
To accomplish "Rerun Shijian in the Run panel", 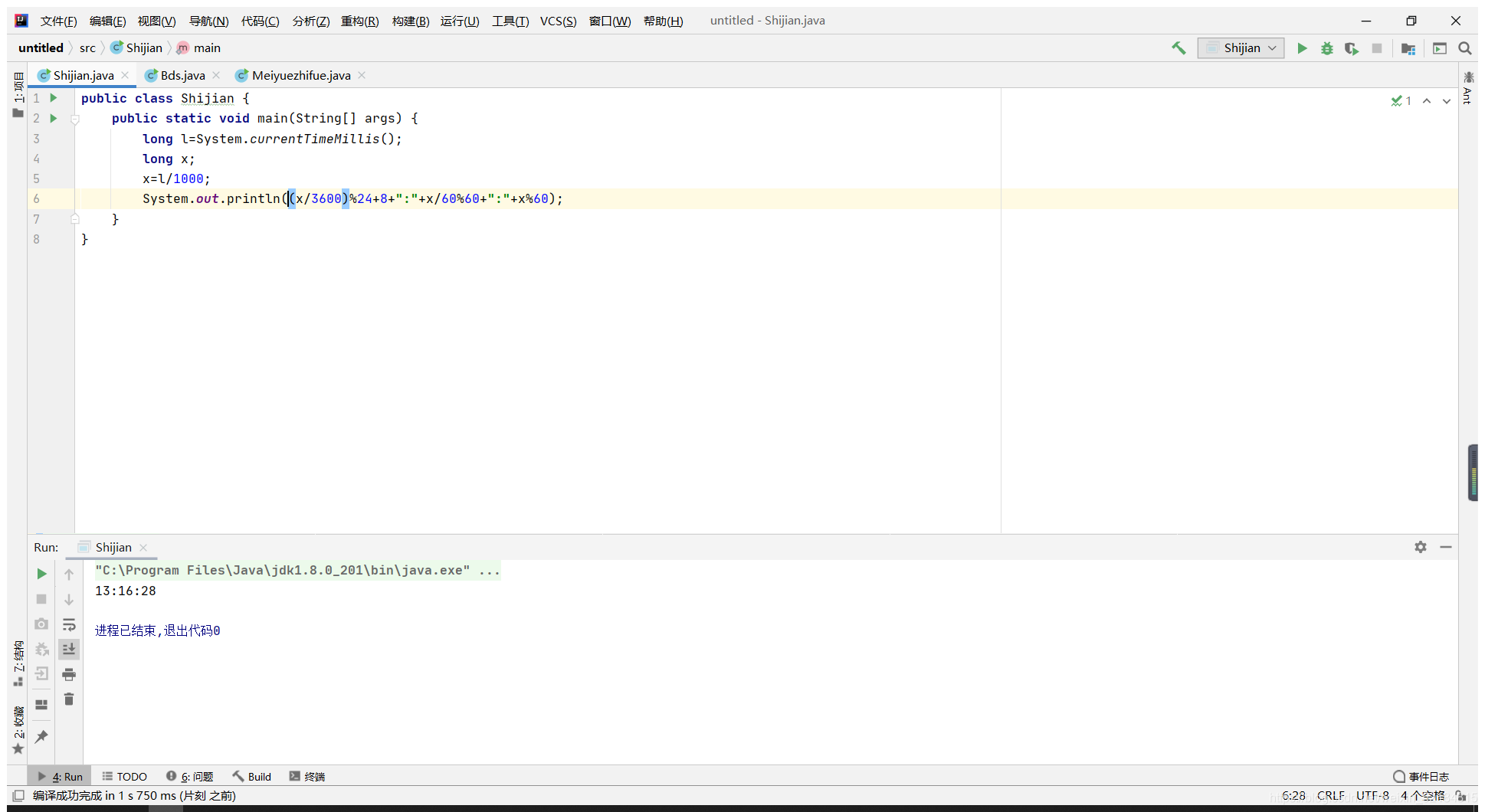I will click(41, 574).
